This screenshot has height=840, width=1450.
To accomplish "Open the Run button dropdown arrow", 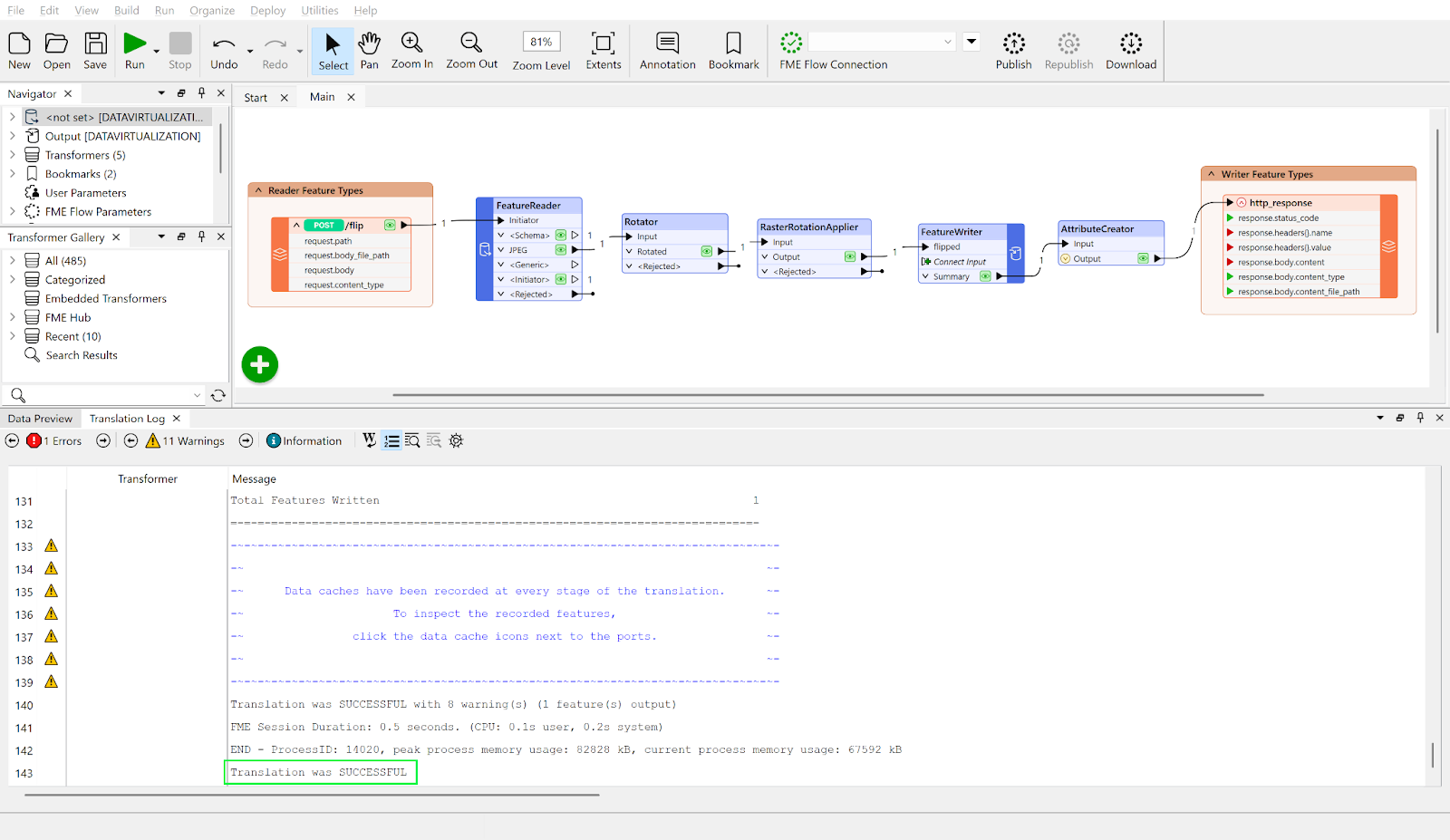I will click(x=157, y=51).
